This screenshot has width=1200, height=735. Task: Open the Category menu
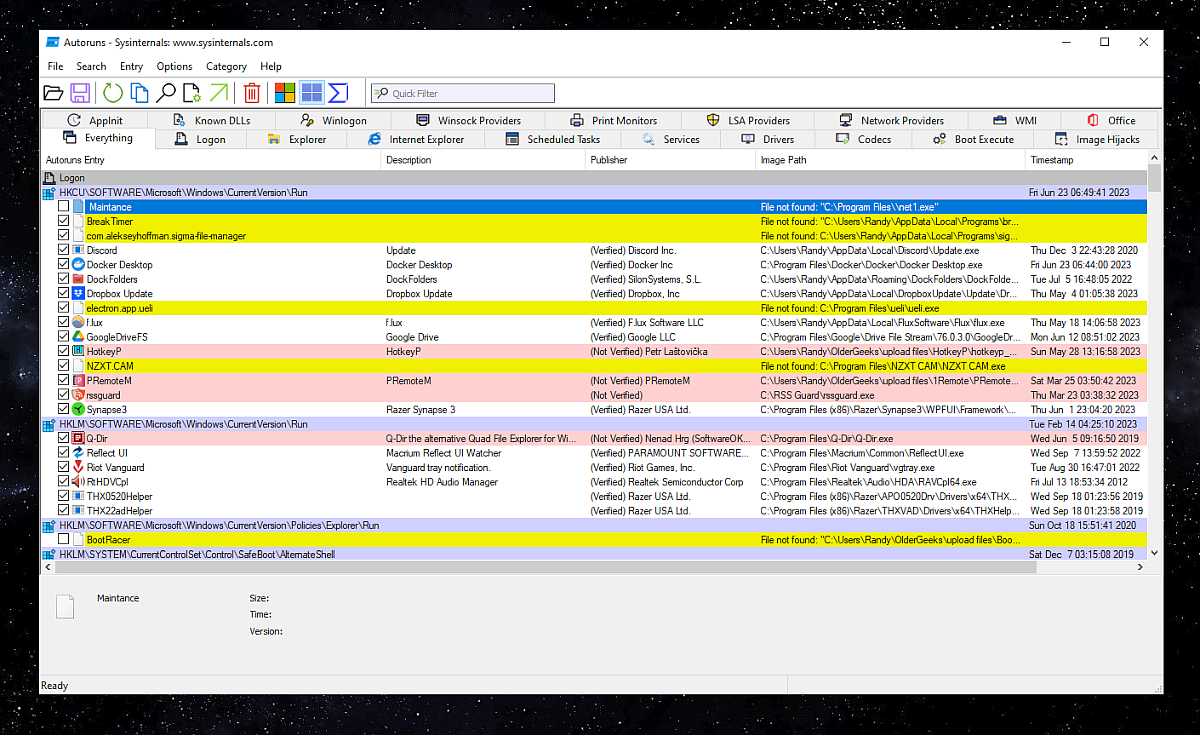[226, 66]
